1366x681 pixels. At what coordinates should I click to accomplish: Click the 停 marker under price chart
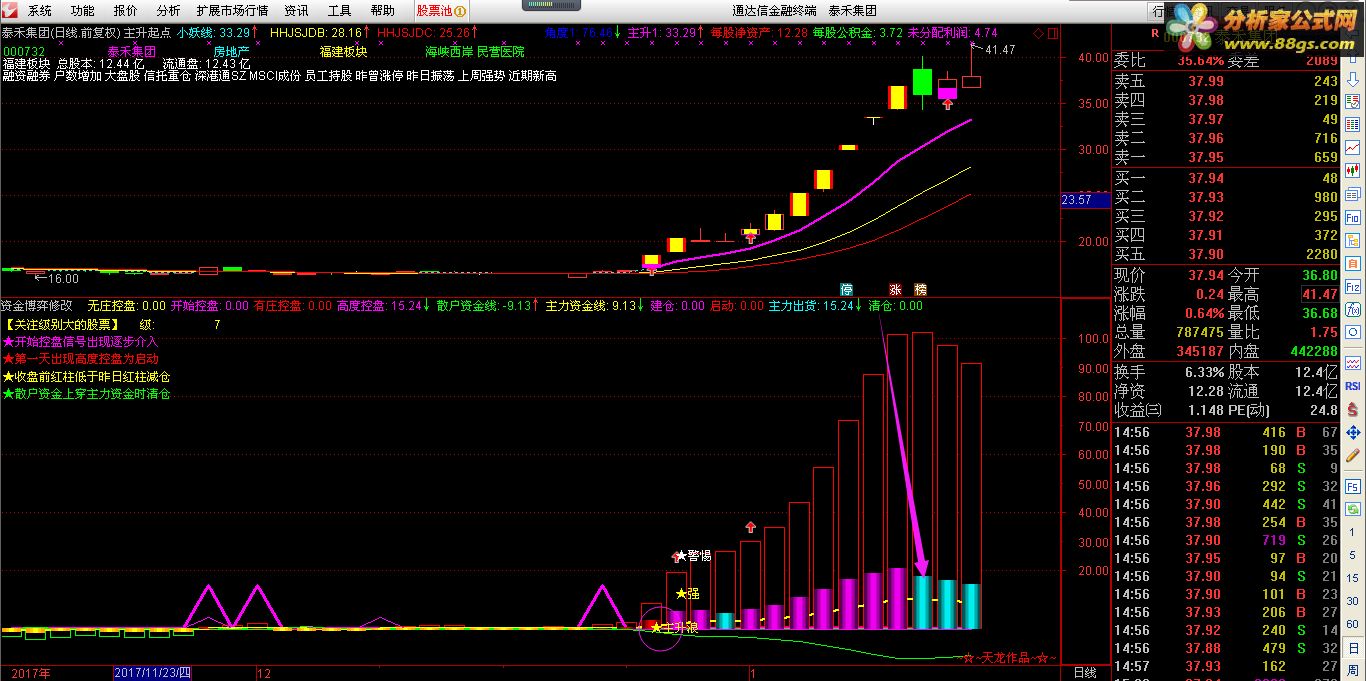[x=847, y=289]
